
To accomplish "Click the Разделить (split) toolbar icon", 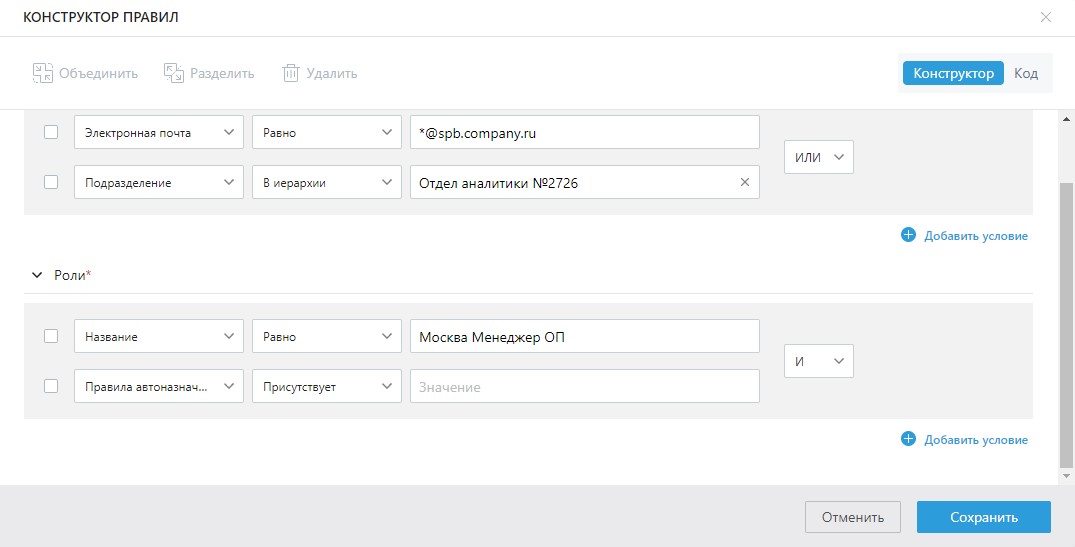I will (174, 73).
